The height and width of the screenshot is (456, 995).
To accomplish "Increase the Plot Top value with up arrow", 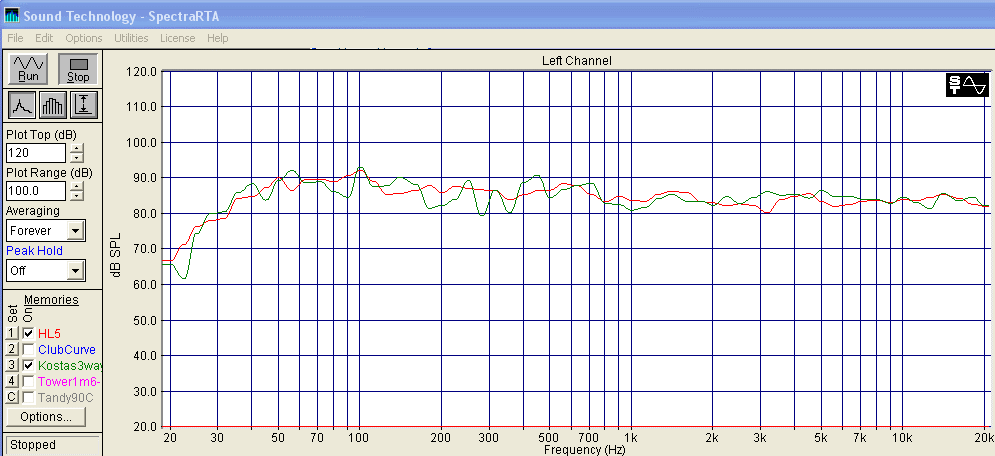I will 76,148.
